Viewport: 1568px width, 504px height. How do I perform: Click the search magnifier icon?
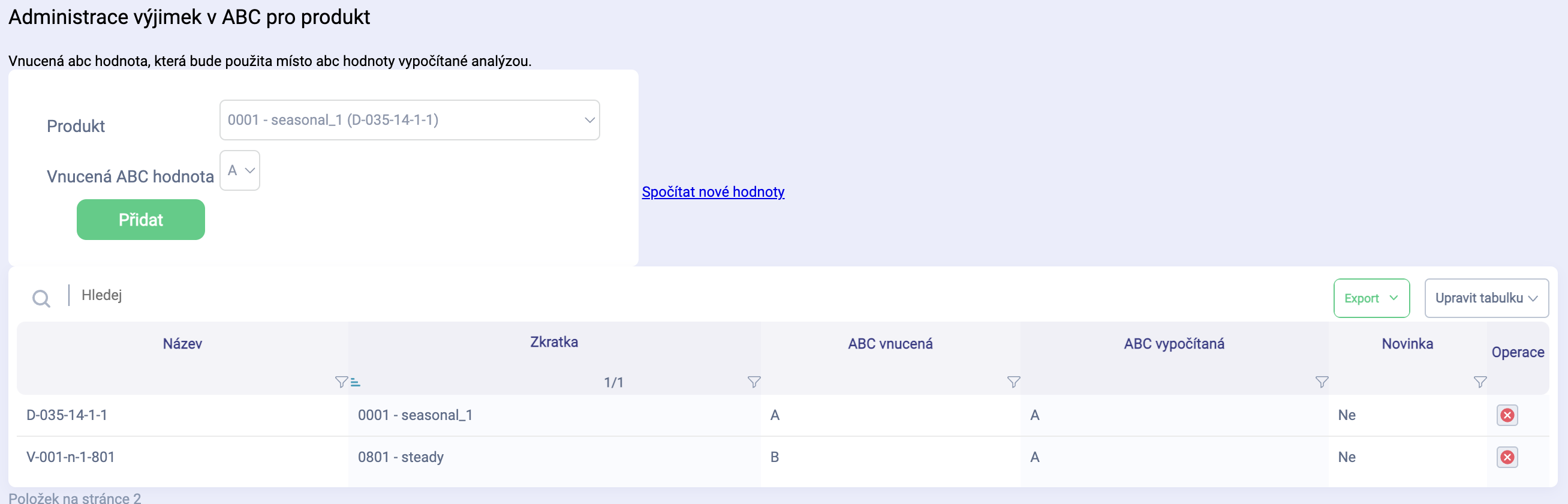(x=41, y=299)
